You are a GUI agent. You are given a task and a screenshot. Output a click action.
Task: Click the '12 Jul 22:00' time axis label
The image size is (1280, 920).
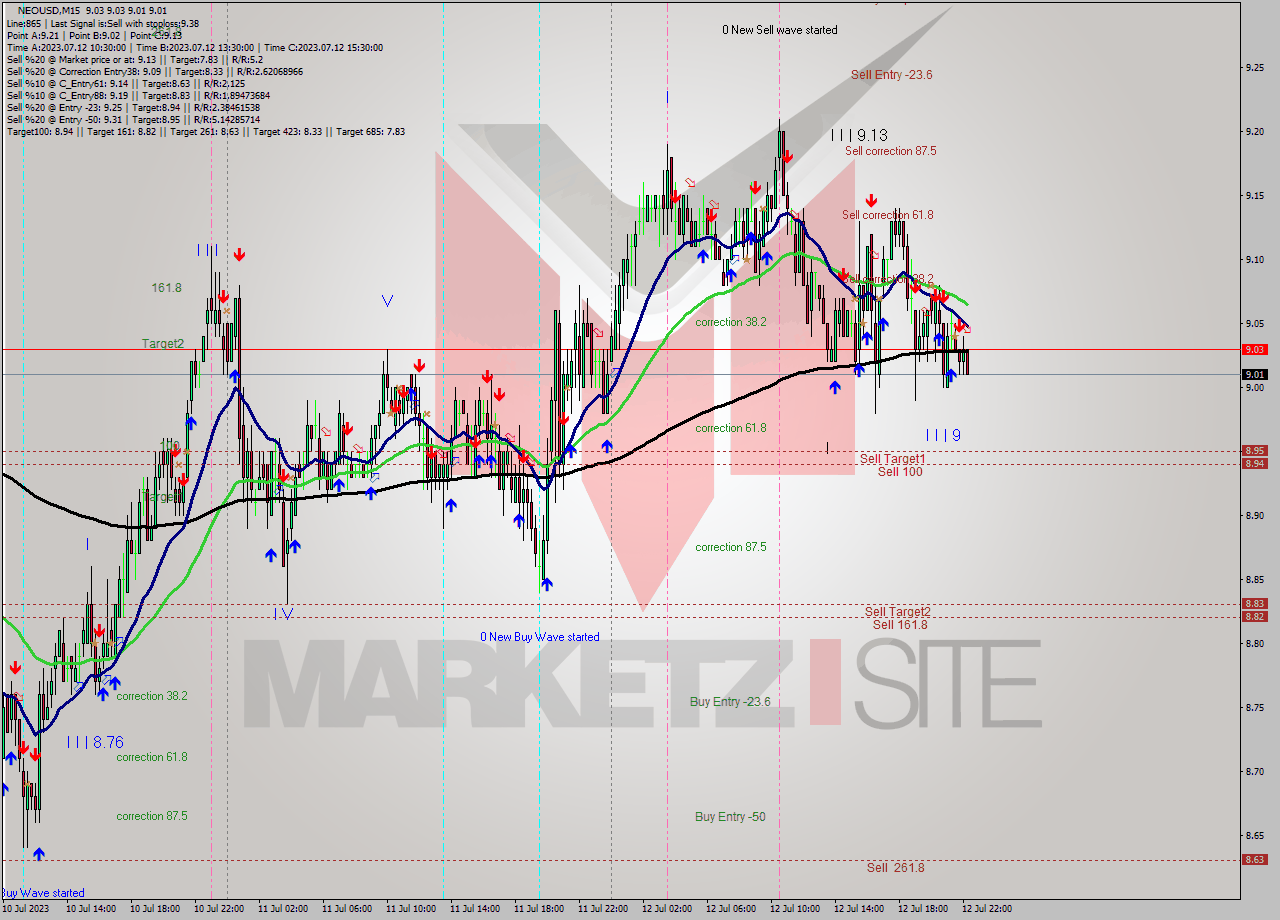(x=987, y=909)
